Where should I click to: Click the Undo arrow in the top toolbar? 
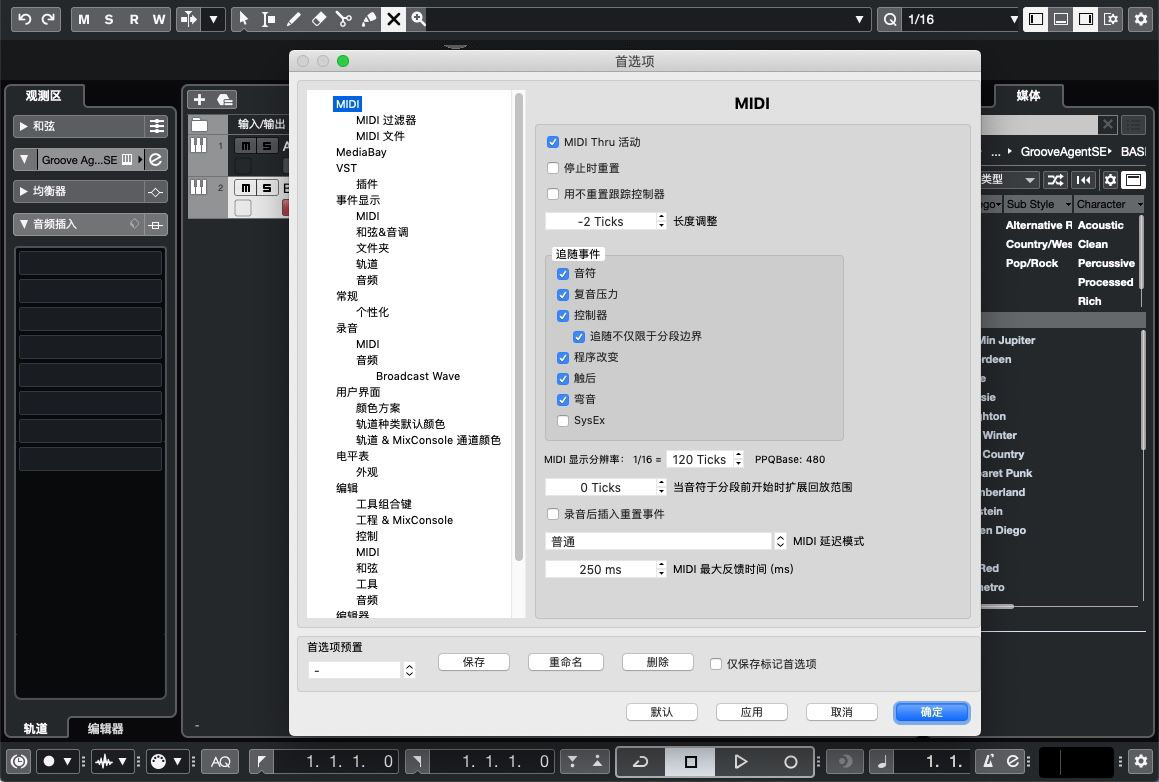tap(24, 19)
